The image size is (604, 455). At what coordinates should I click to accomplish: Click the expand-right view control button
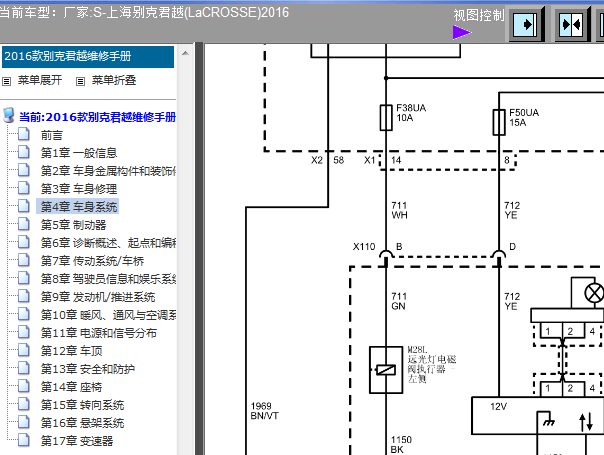click(x=525, y=25)
